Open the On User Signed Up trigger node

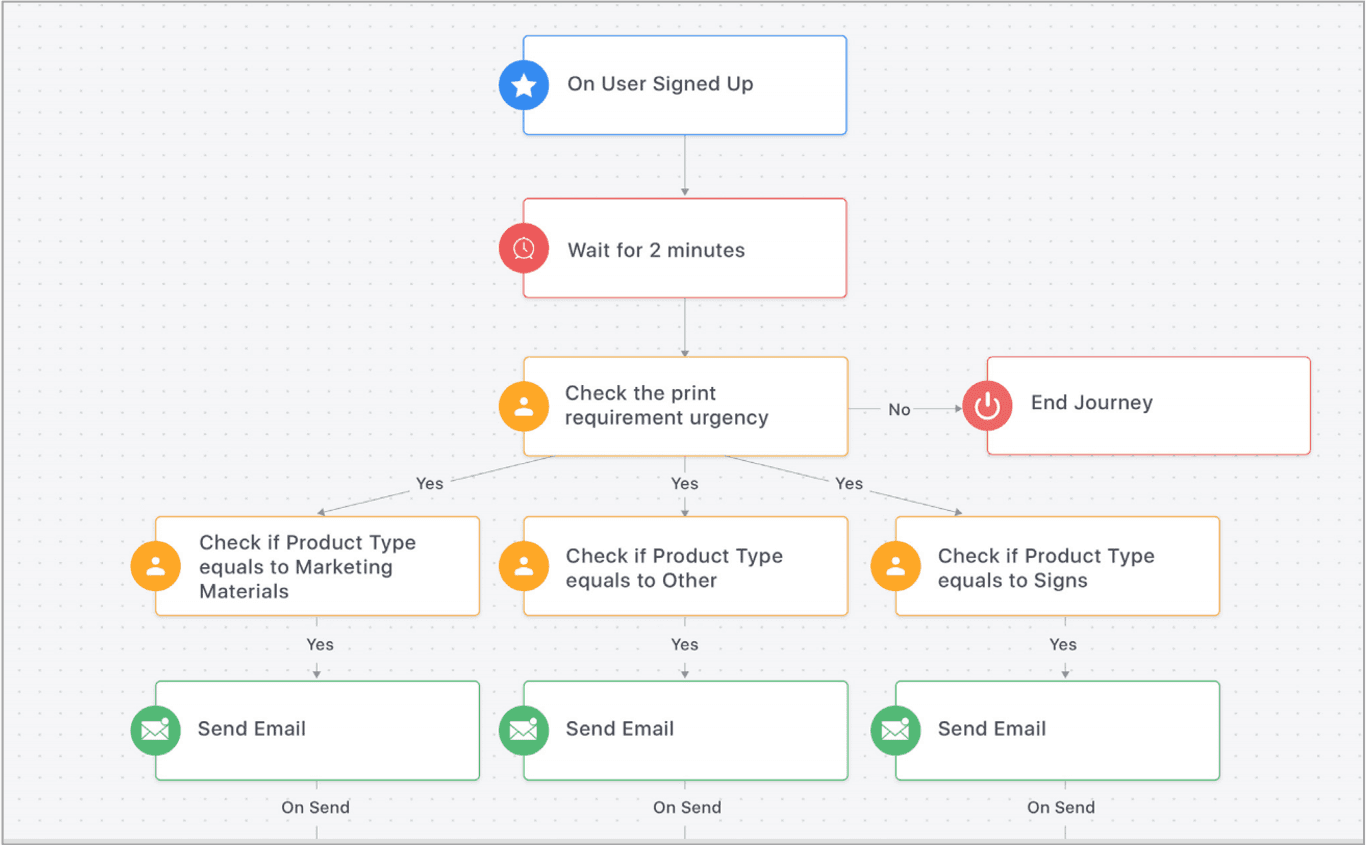pos(685,85)
